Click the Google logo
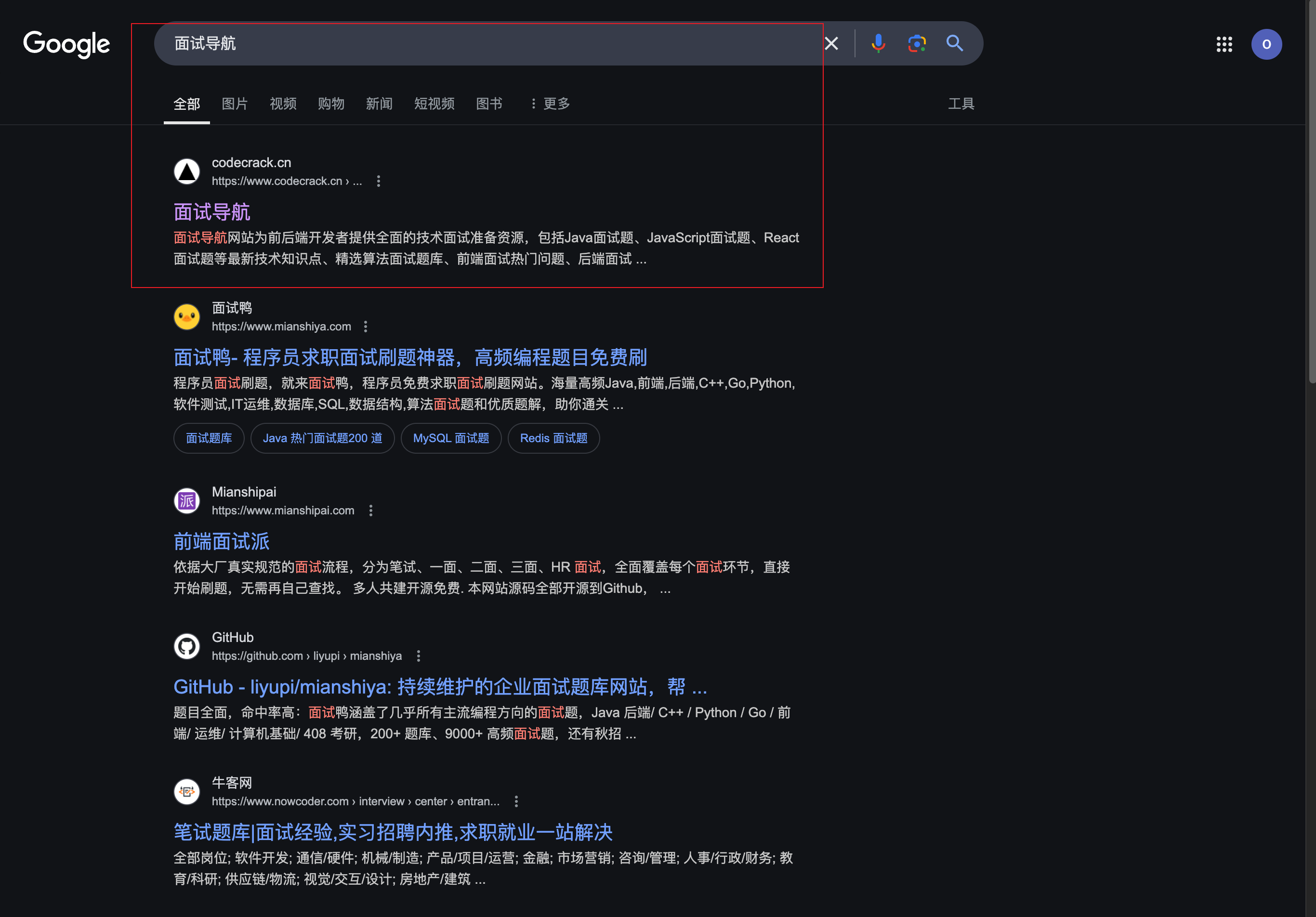This screenshot has height=917, width=1316. coord(66,44)
